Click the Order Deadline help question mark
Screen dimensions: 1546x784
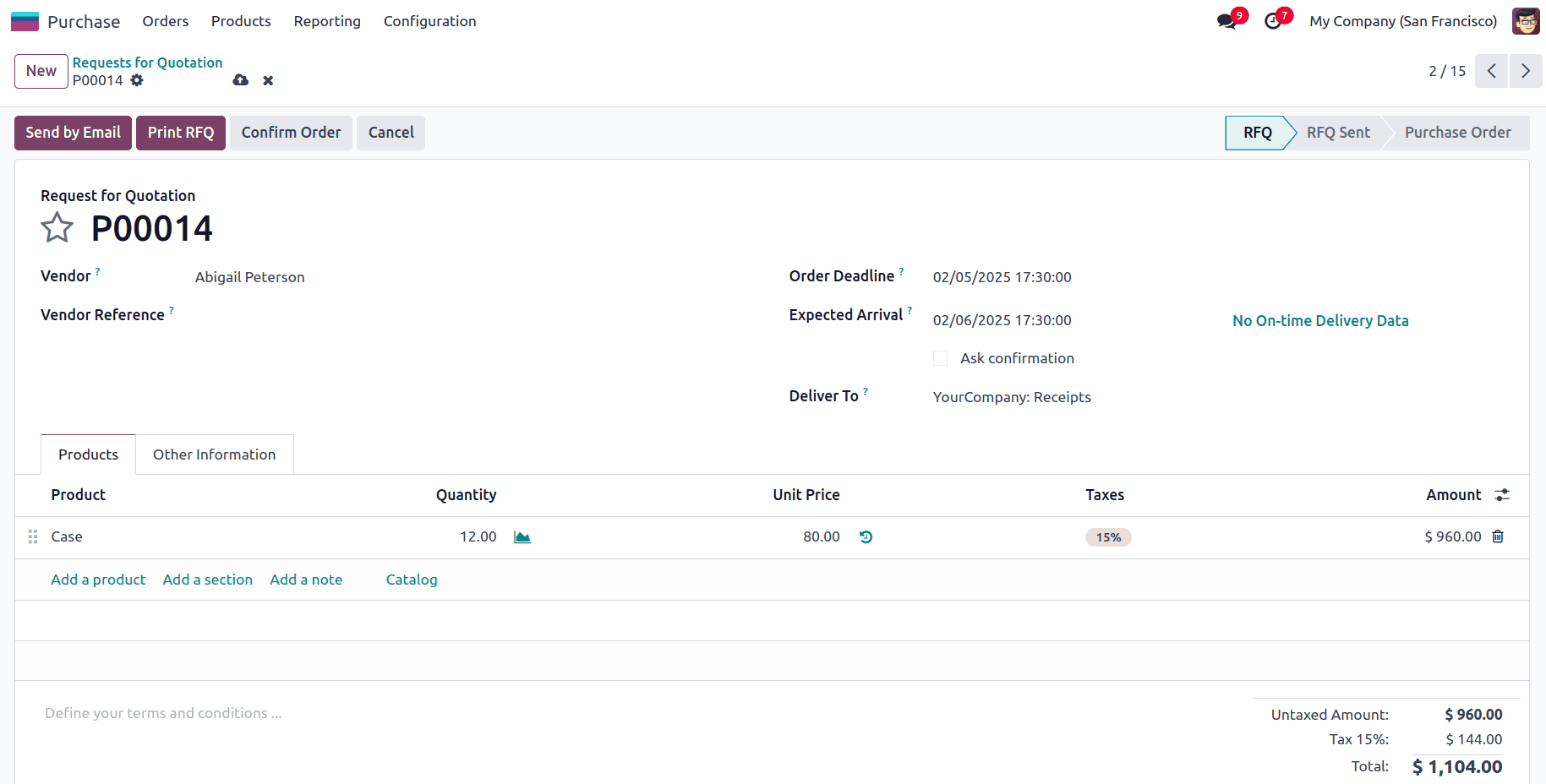click(901, 271)
